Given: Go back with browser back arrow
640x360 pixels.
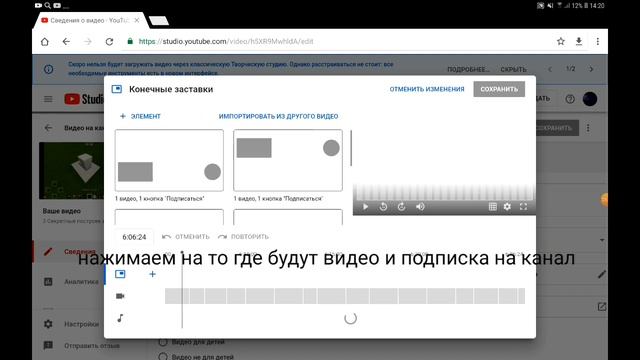Looking at the screenshot, I should [x=66, y=41].
